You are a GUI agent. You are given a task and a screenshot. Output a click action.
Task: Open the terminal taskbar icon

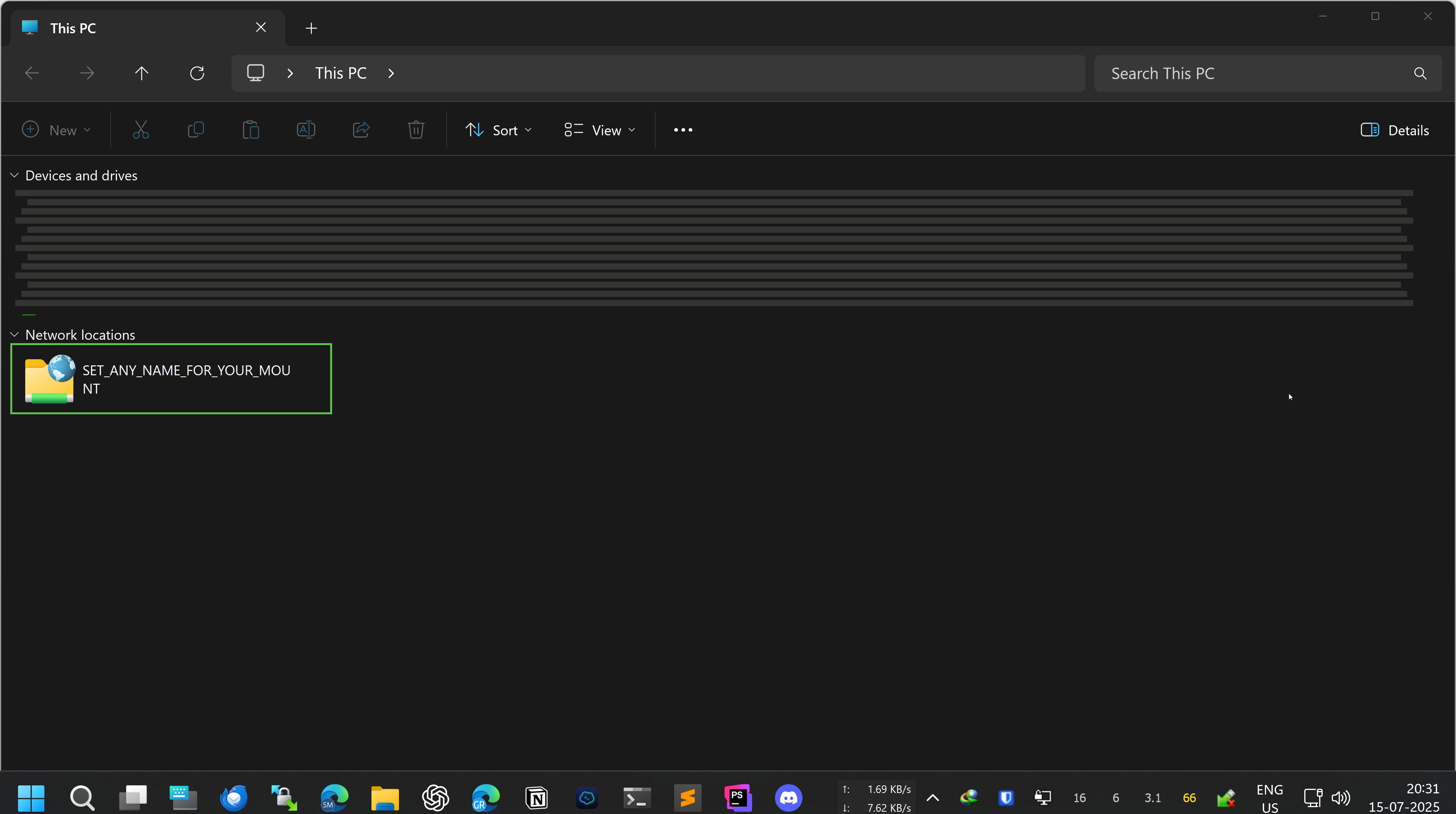click(x=637, y=798)
